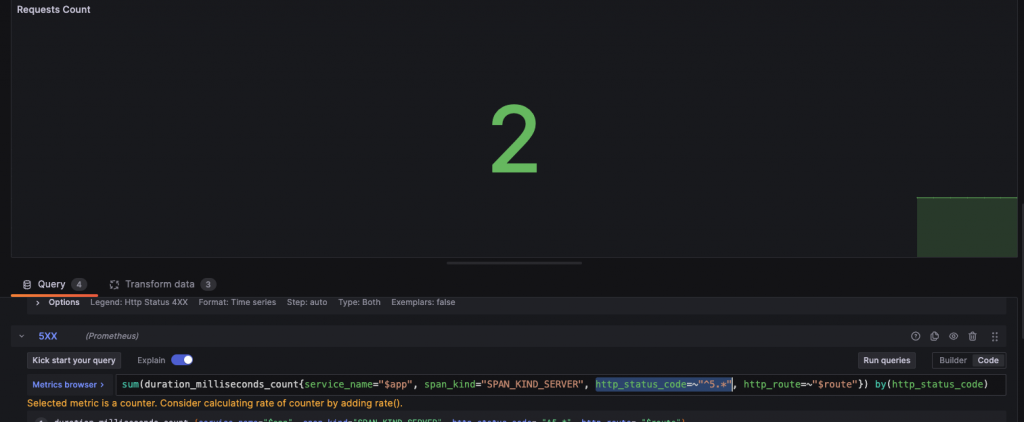Click Legend: Http Status 4XX option text
1024x422 pixels.
(x=139, y=302)
